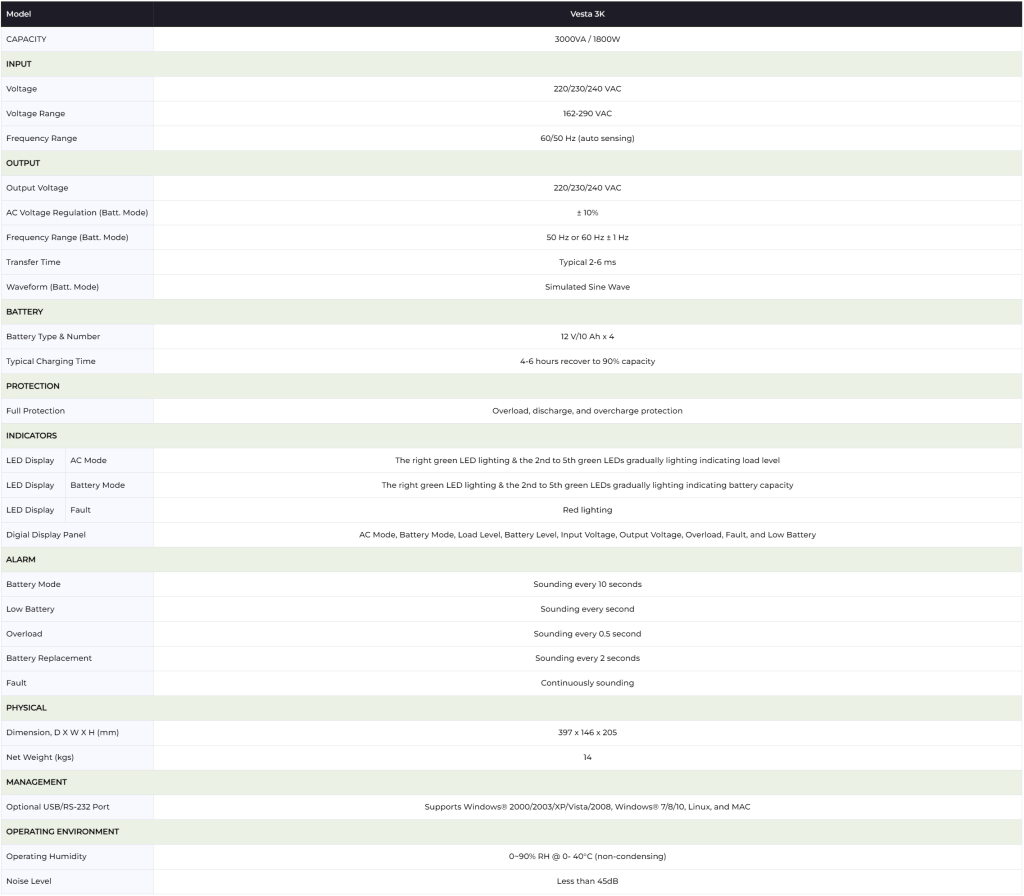1024x896 pixels.
Task: Select the LED Display 'Fault' sub-label
Action: pos(80,511)
